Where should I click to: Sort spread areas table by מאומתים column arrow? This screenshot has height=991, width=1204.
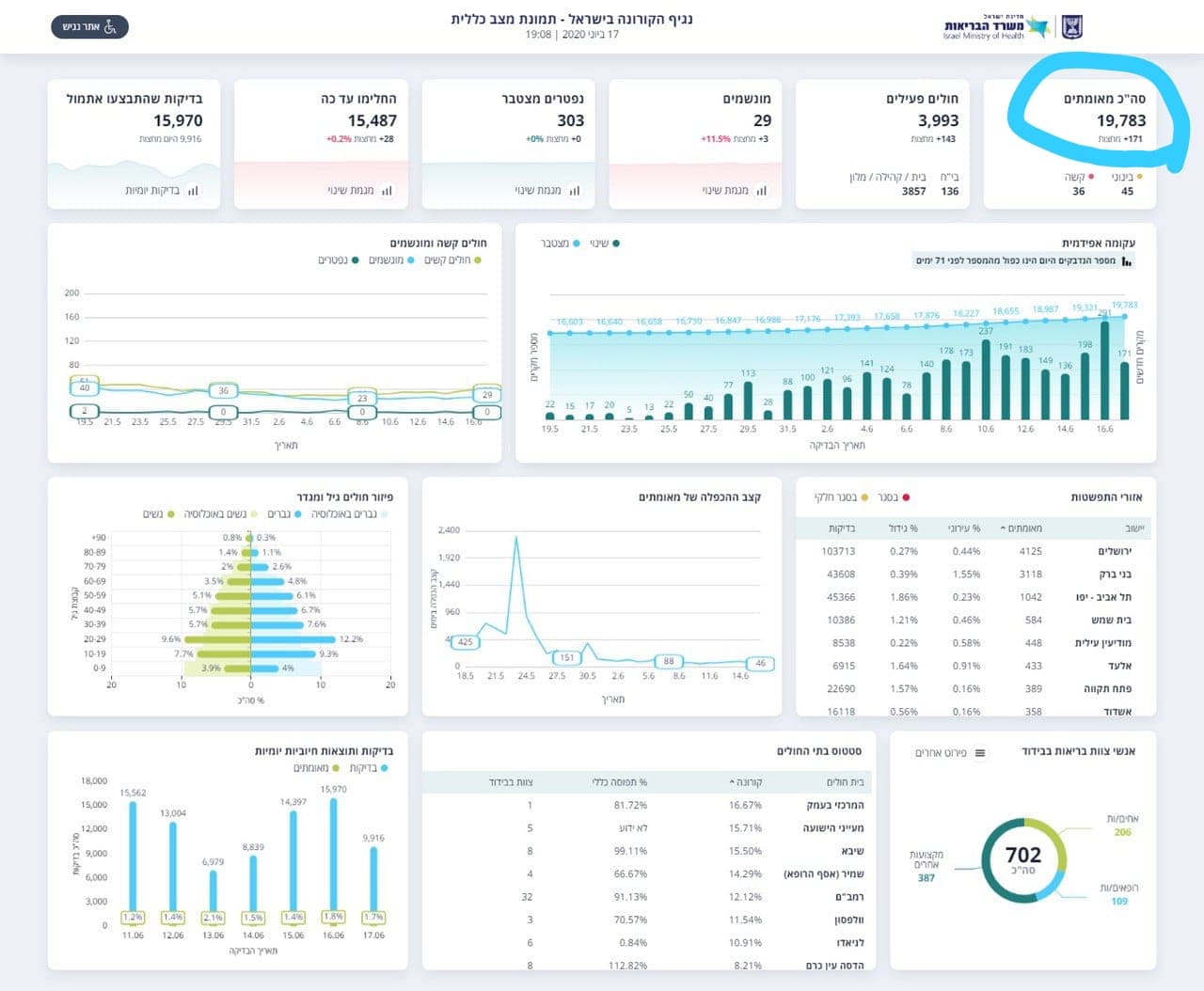click(1003, 528)
